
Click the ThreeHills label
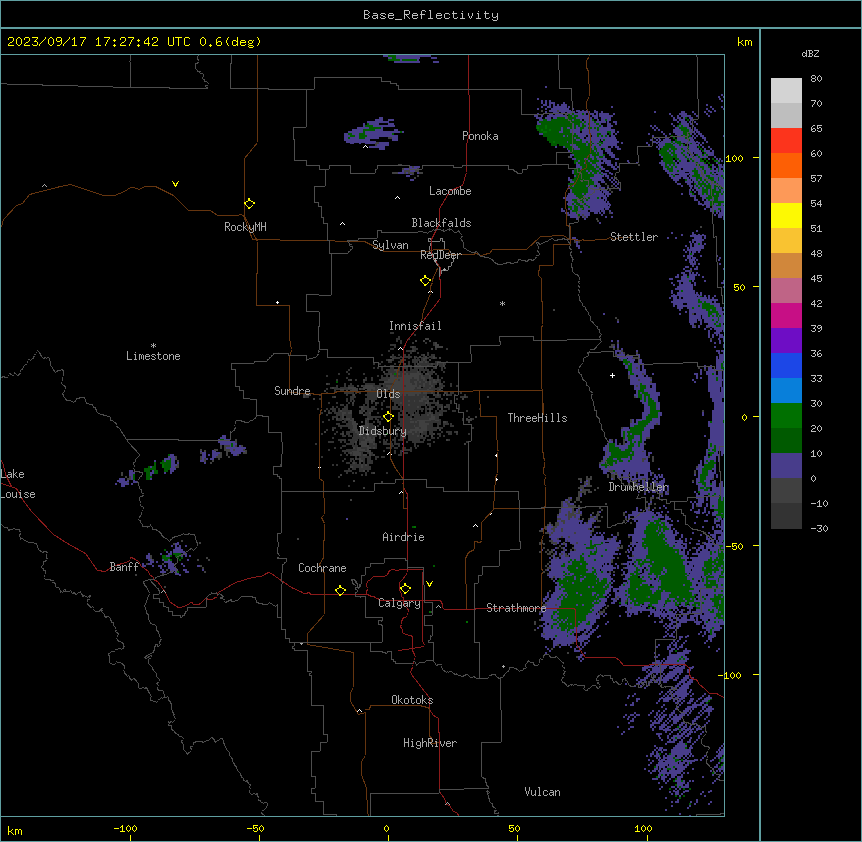tap(538, 418)
